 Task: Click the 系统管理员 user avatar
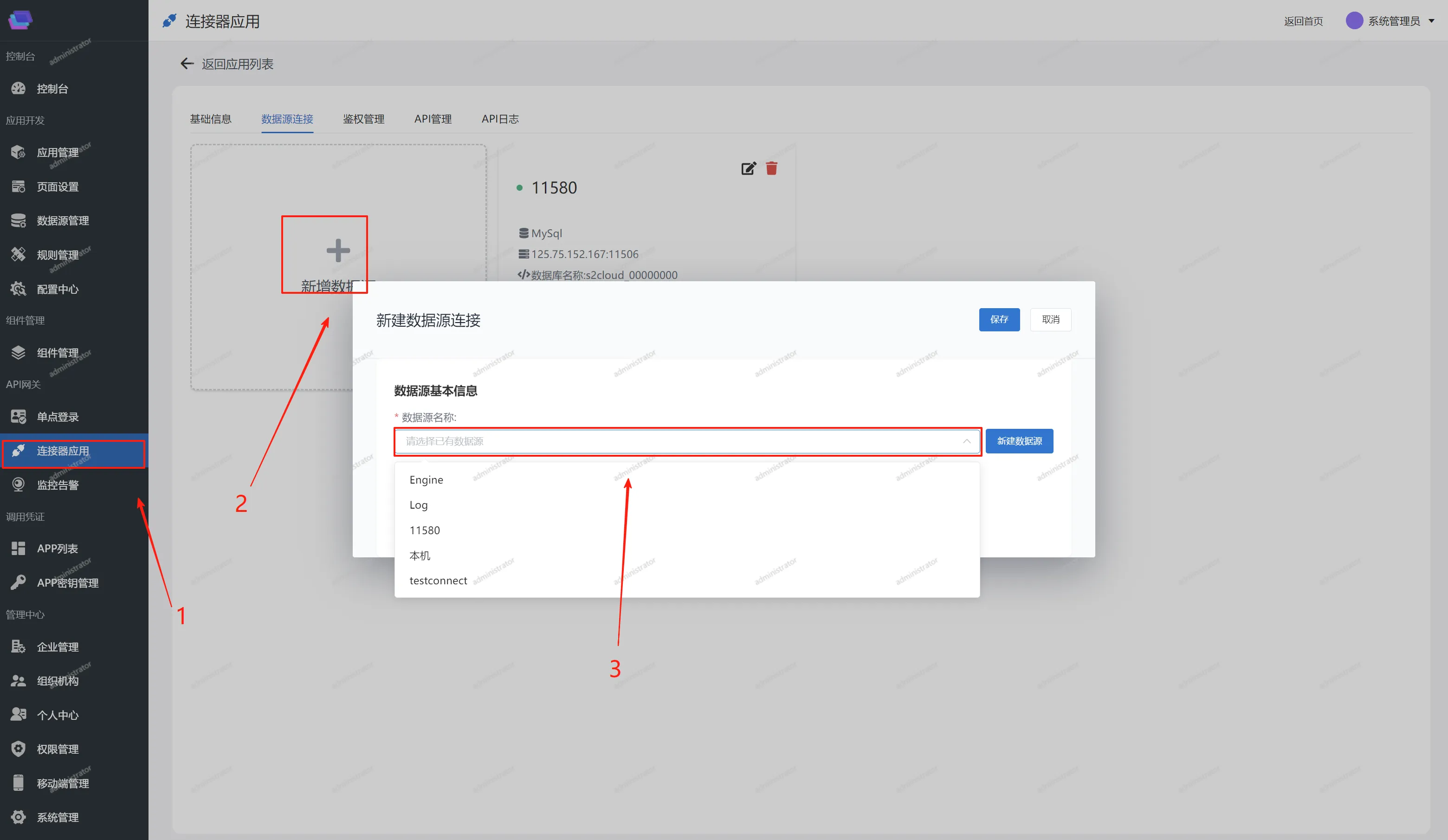click(x=1354, y=21)
